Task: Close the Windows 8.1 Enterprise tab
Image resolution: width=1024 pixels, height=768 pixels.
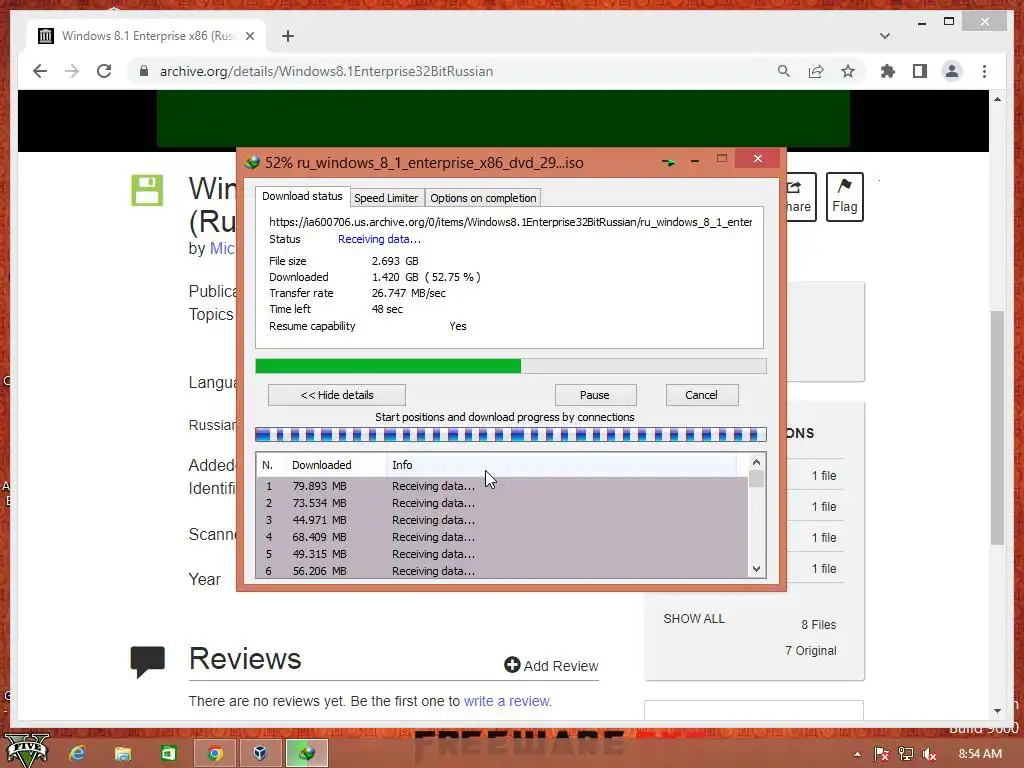Action: pos(249,36)
